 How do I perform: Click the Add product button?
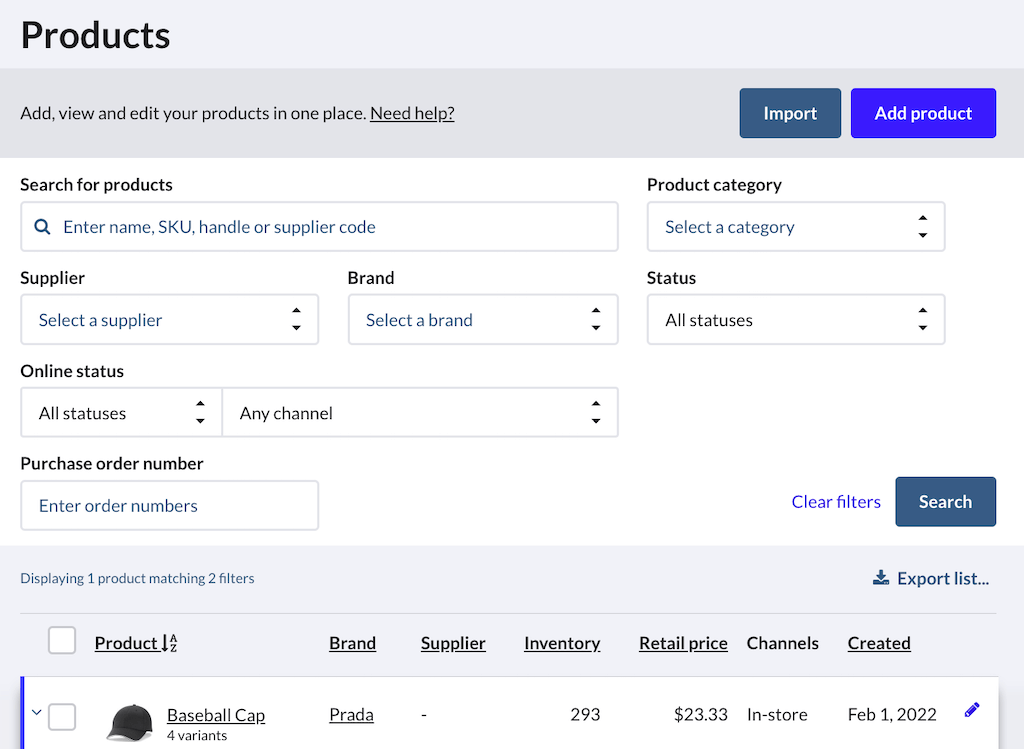(923, 113)
